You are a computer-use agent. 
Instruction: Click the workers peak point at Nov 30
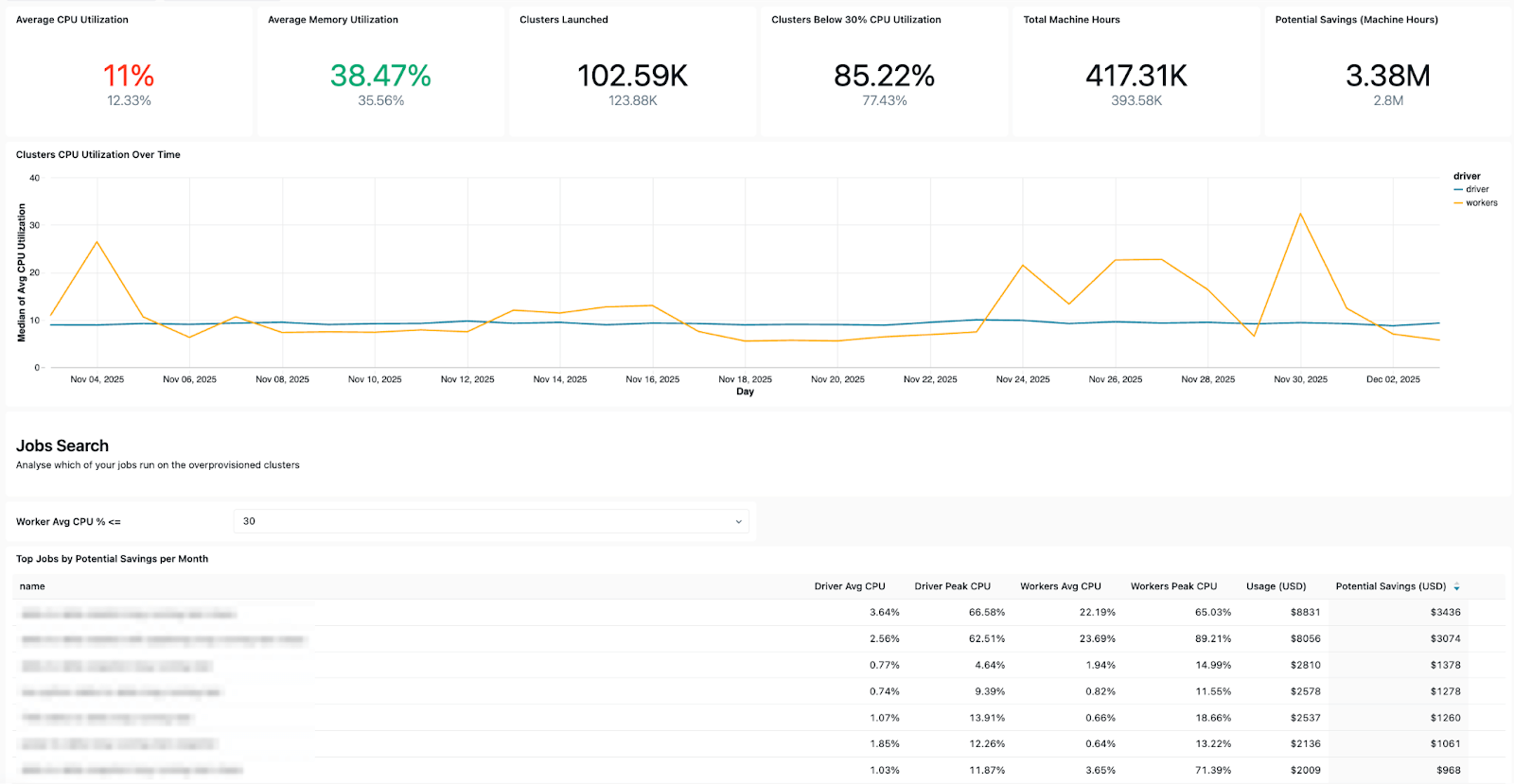1300,214
